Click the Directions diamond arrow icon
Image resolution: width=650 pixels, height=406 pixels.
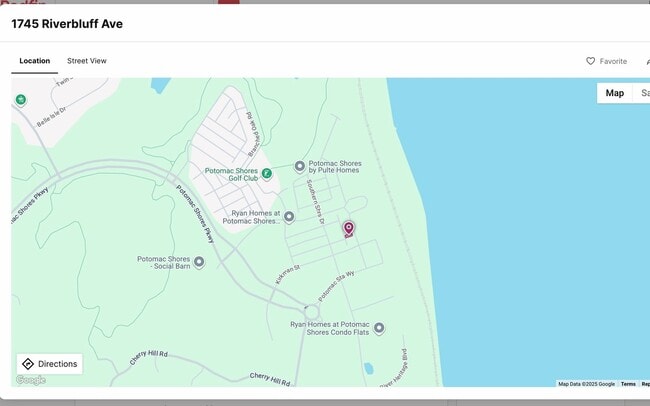(x=28, y=364)
